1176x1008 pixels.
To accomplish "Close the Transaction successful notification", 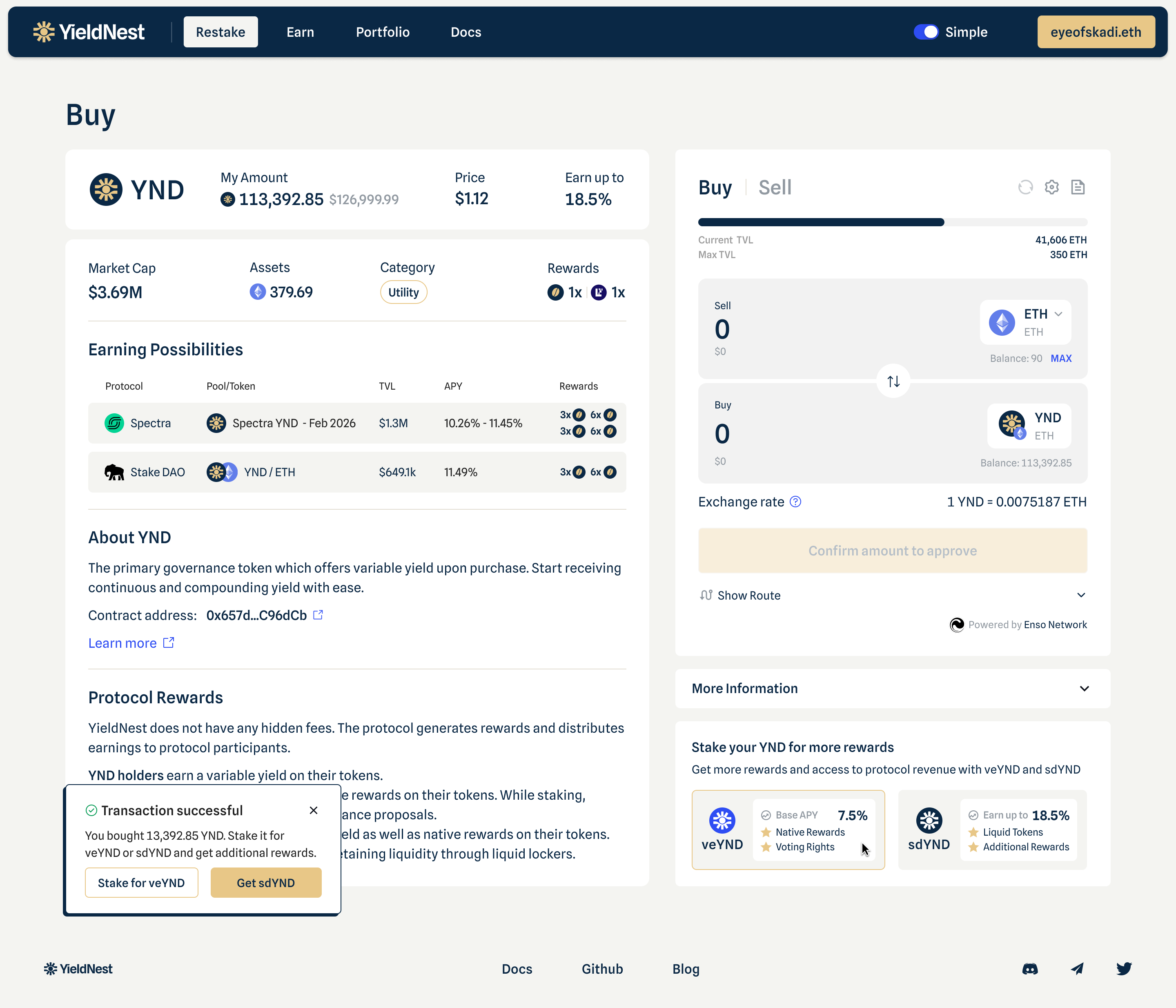I will [x=313, y=810].
